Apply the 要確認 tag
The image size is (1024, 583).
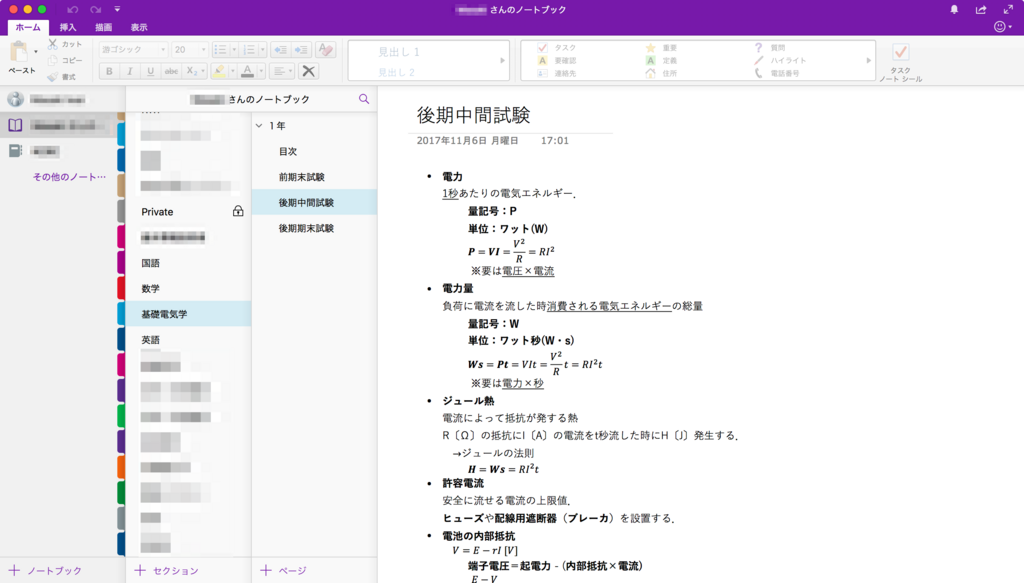[556, 60]
